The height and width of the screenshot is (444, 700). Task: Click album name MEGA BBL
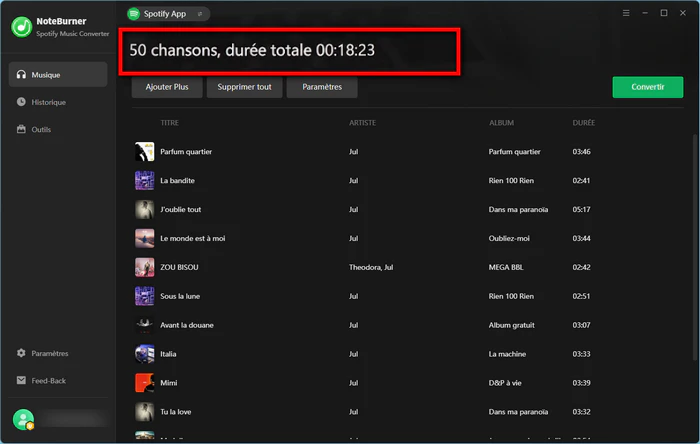[x=506, y=267]
